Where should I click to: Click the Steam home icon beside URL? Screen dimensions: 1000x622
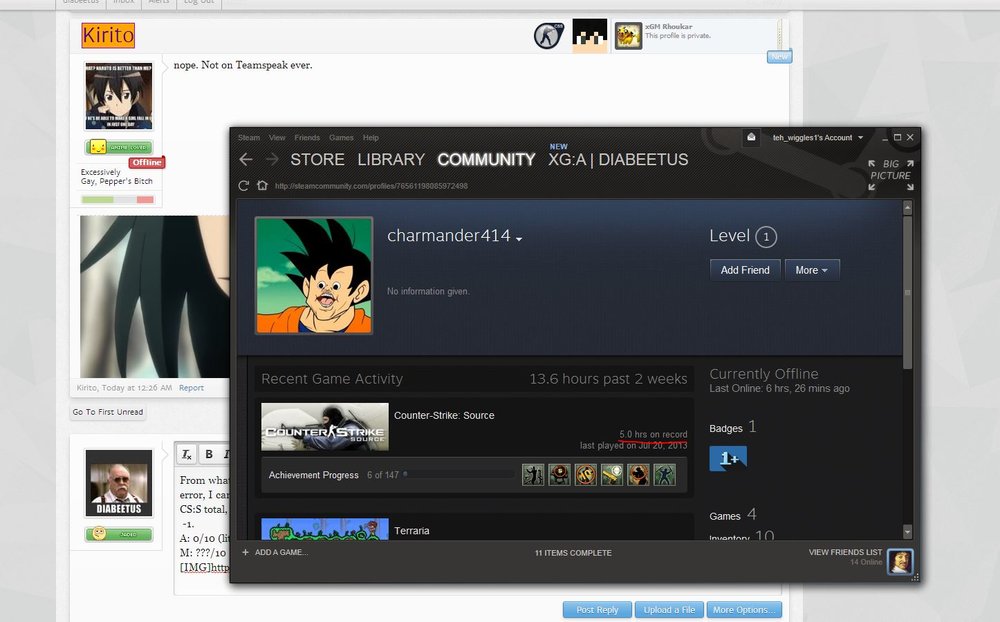tap(262, 186)
